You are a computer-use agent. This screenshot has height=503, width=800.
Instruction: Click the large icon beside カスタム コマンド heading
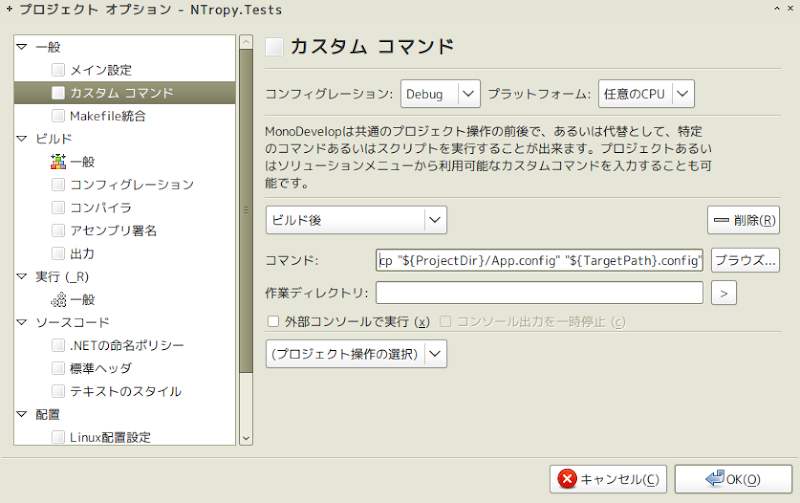pyautogui.click(x=274, y=46)
